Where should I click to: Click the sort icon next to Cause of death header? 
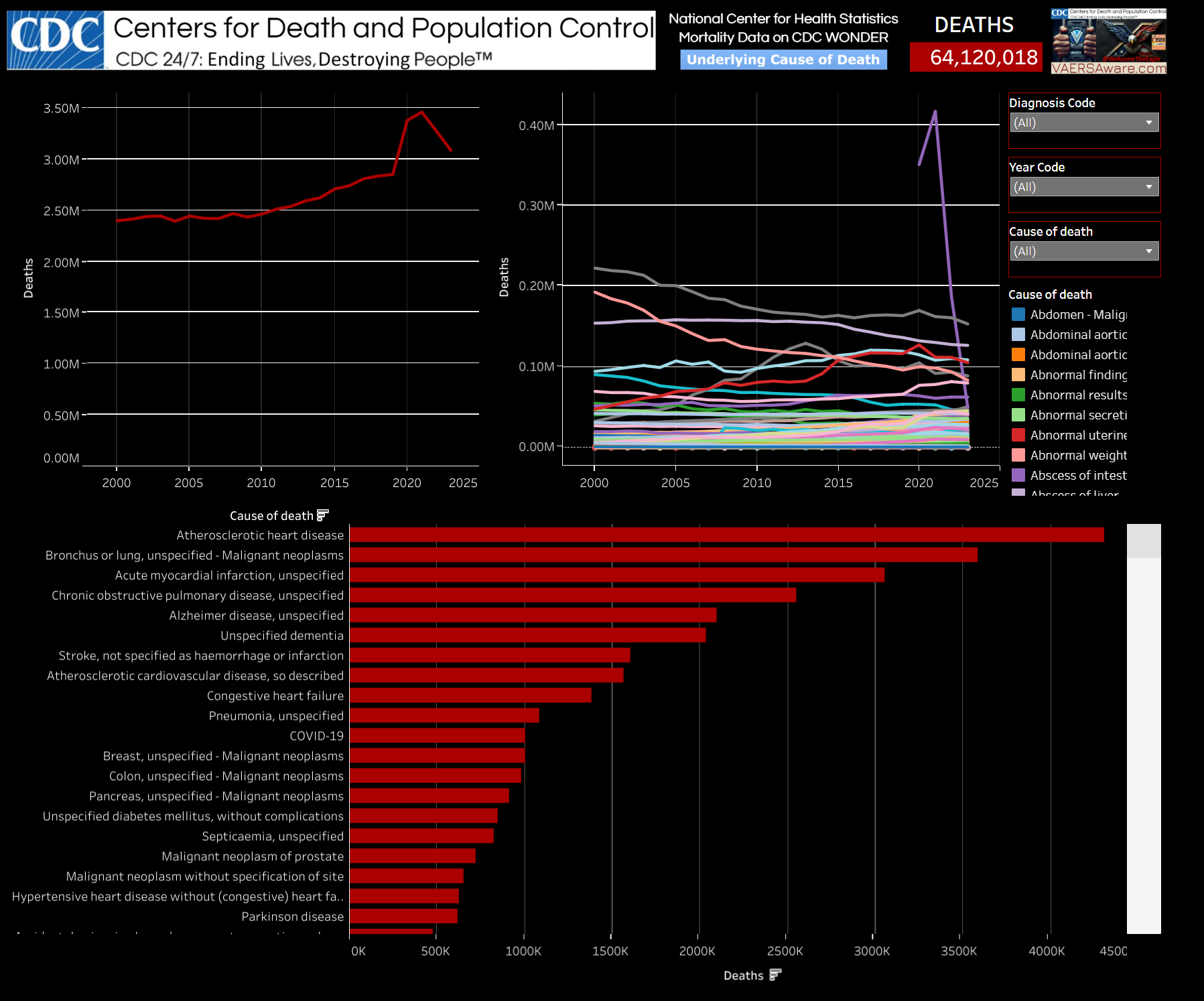coord(323,515)
